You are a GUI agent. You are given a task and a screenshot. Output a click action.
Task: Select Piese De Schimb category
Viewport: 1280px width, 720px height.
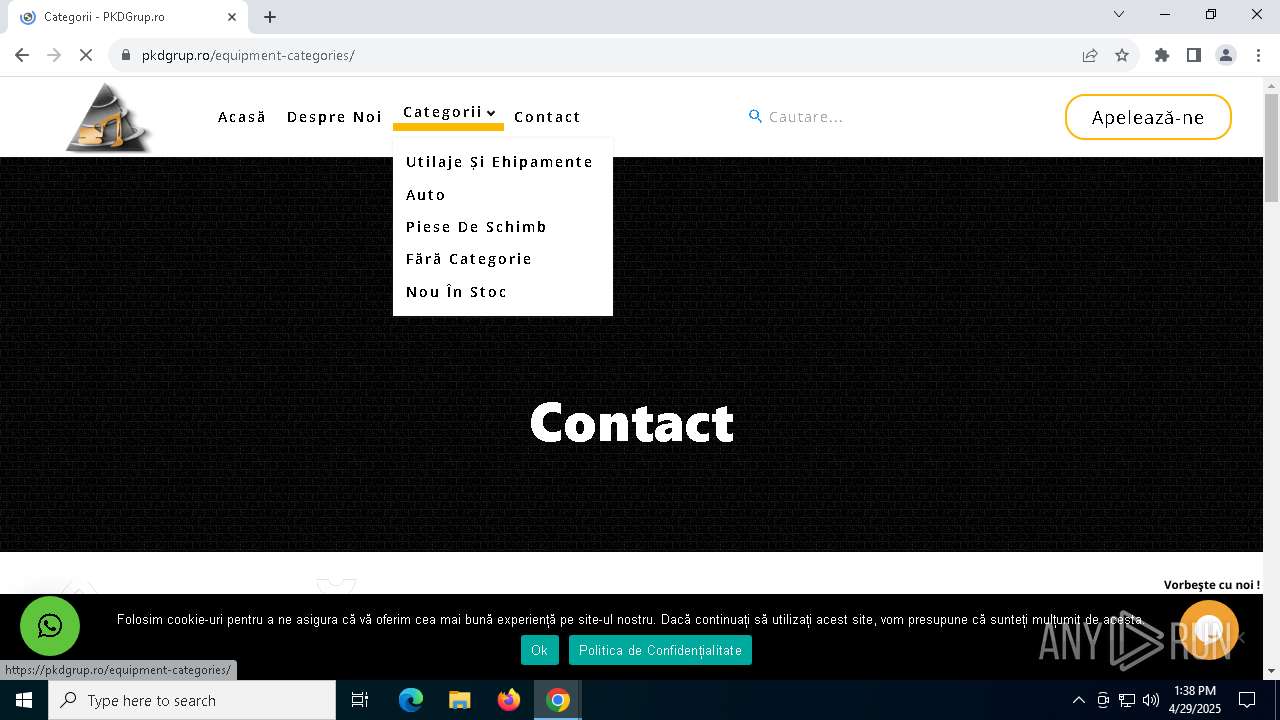(x=476, y=227)
